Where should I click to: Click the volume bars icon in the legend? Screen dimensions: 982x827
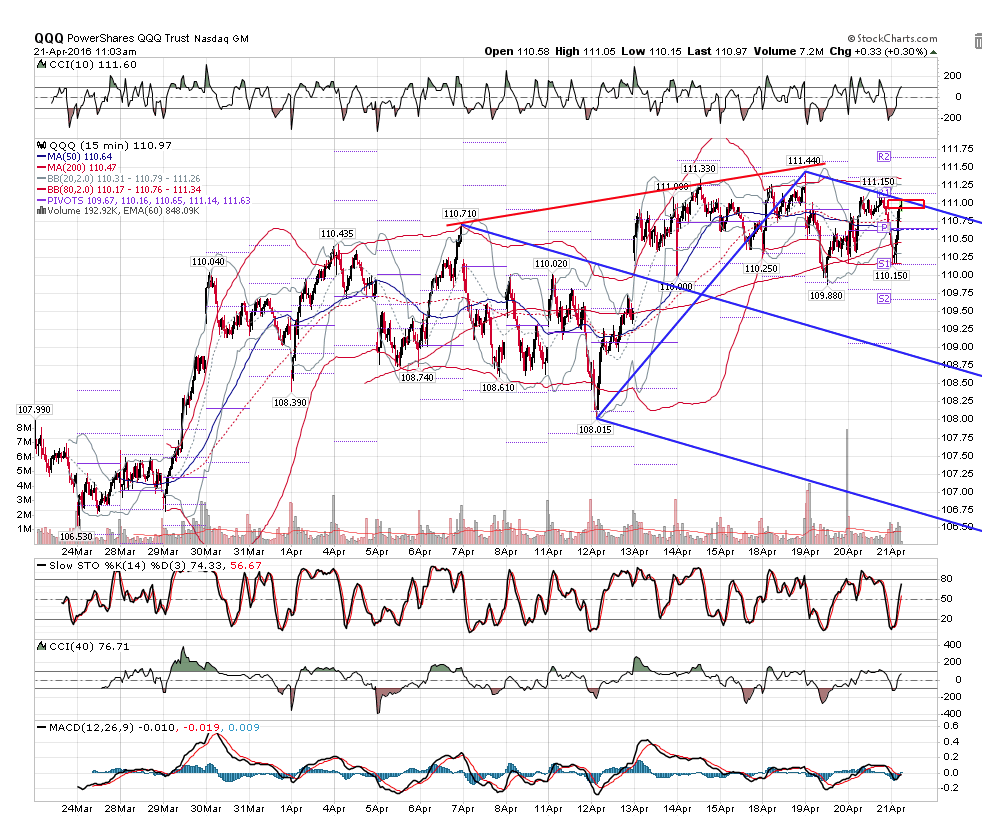(41, 211)
